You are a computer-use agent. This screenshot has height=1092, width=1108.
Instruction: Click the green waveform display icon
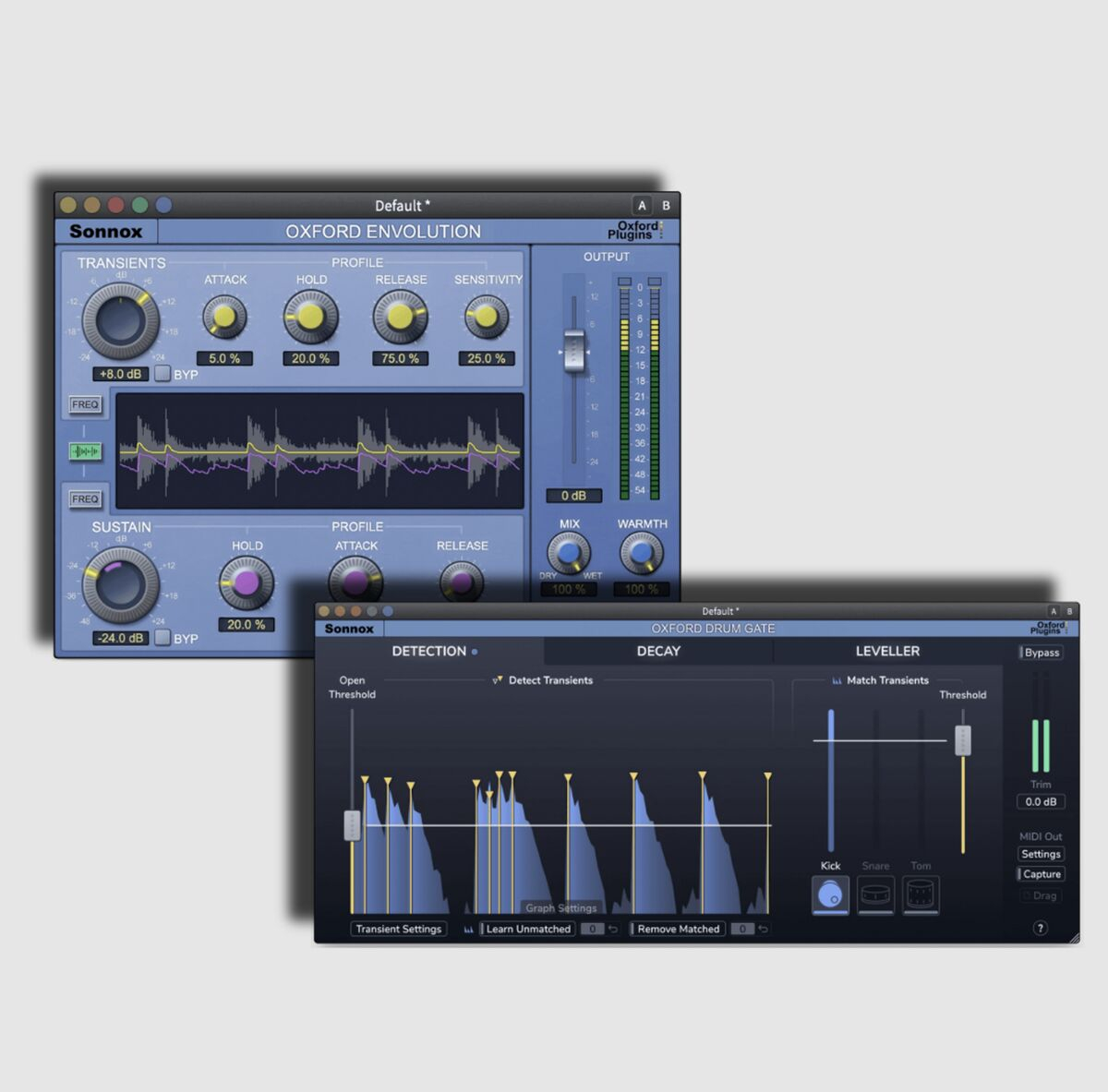[85, 451]
